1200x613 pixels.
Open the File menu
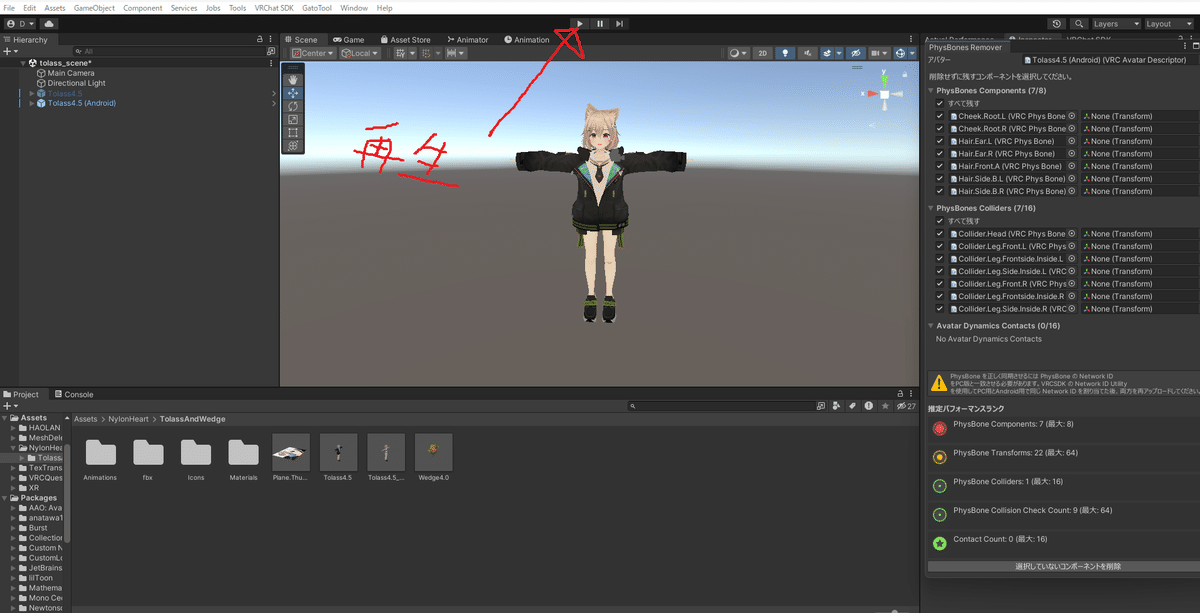click(x=9, y=8)
